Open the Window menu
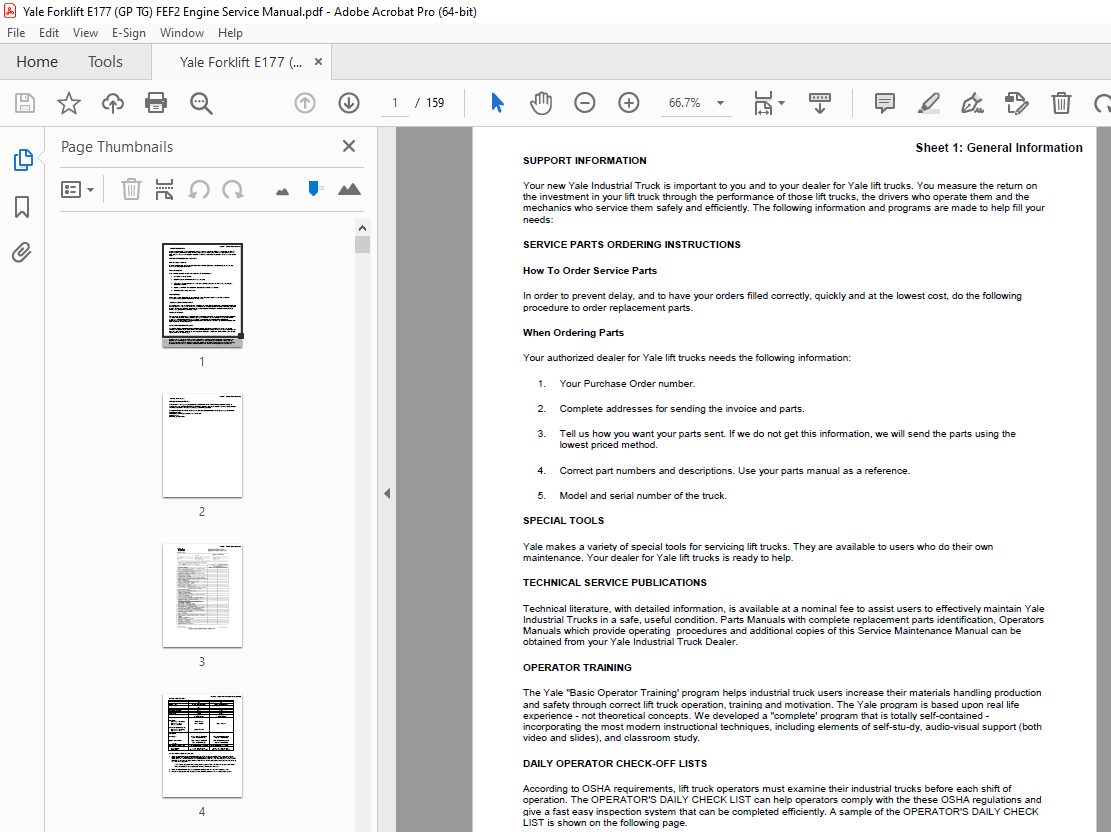The image size is (1111, 832). pos(181,33)
